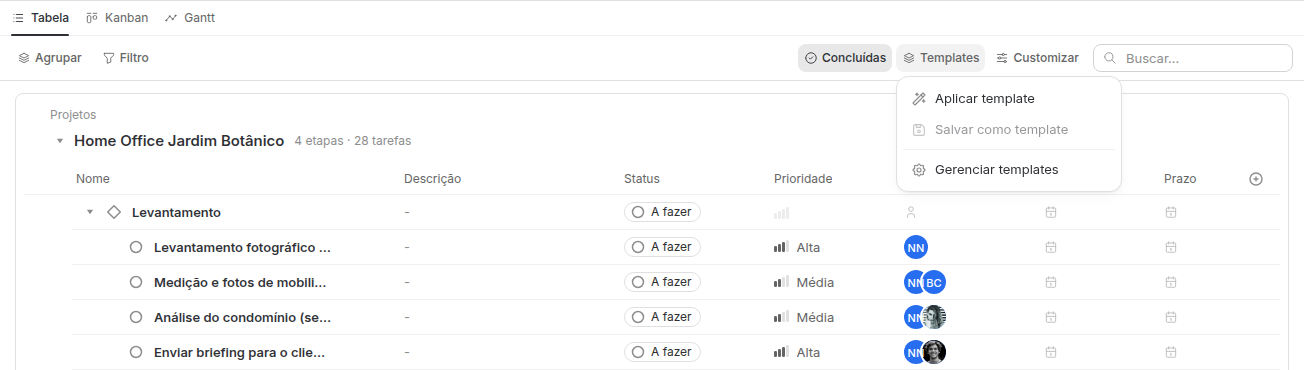Click the Home Office Jardim Botânico title
The image size is (1304, 370).
click(x=179, y=141)
